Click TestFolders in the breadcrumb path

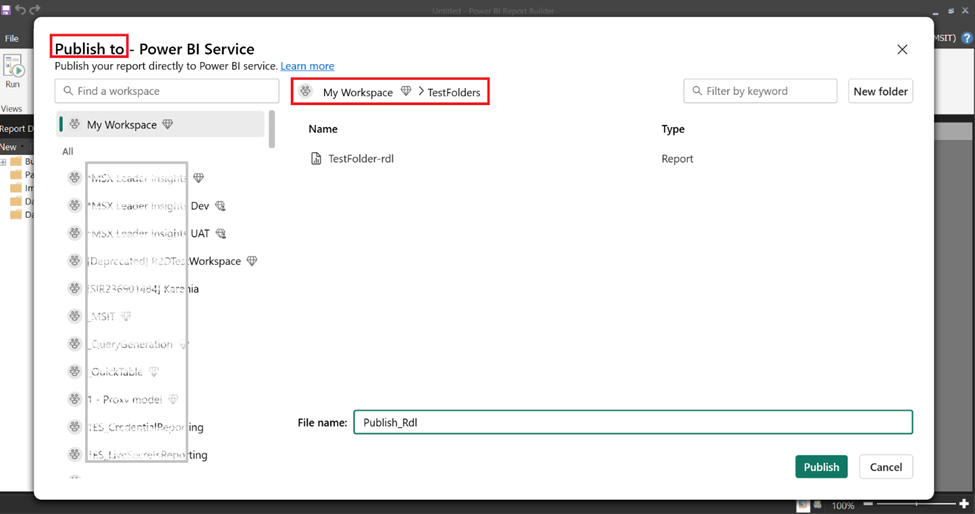coord(454,92)
